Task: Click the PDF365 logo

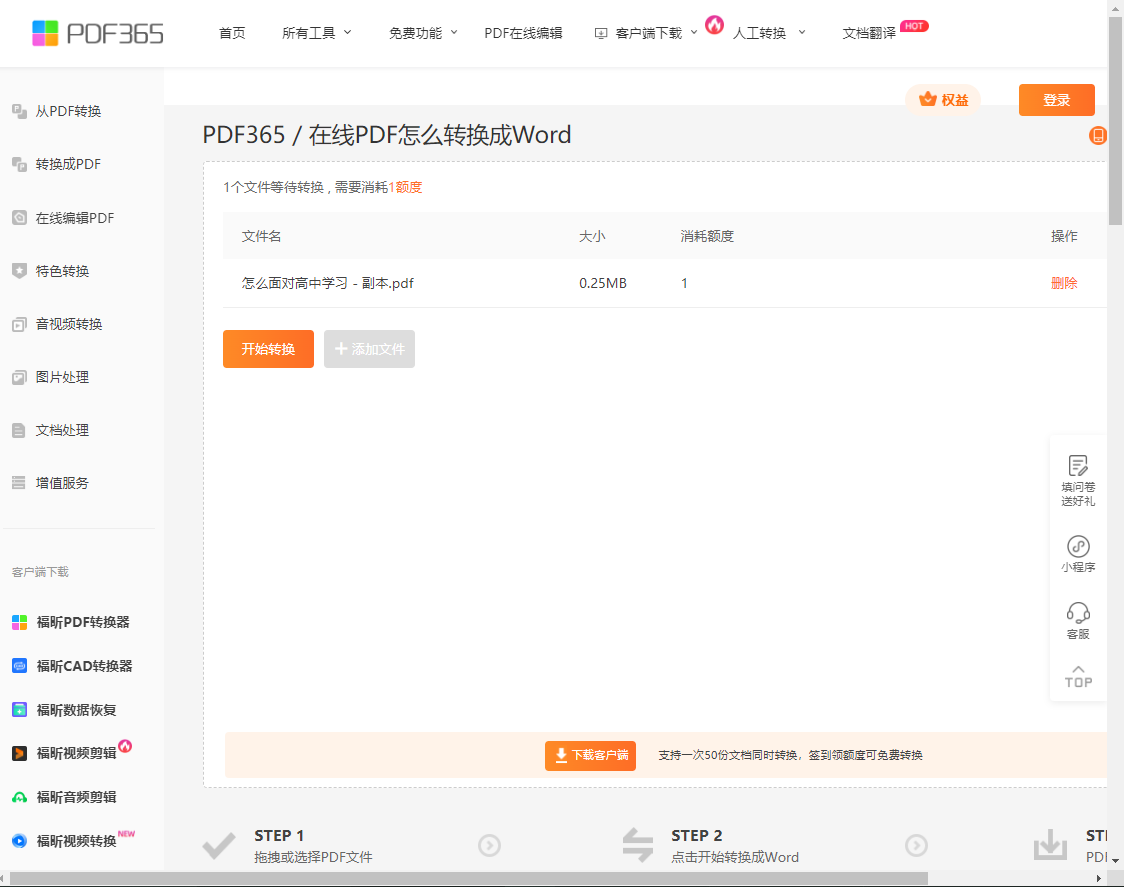Action: coord(97,33)
